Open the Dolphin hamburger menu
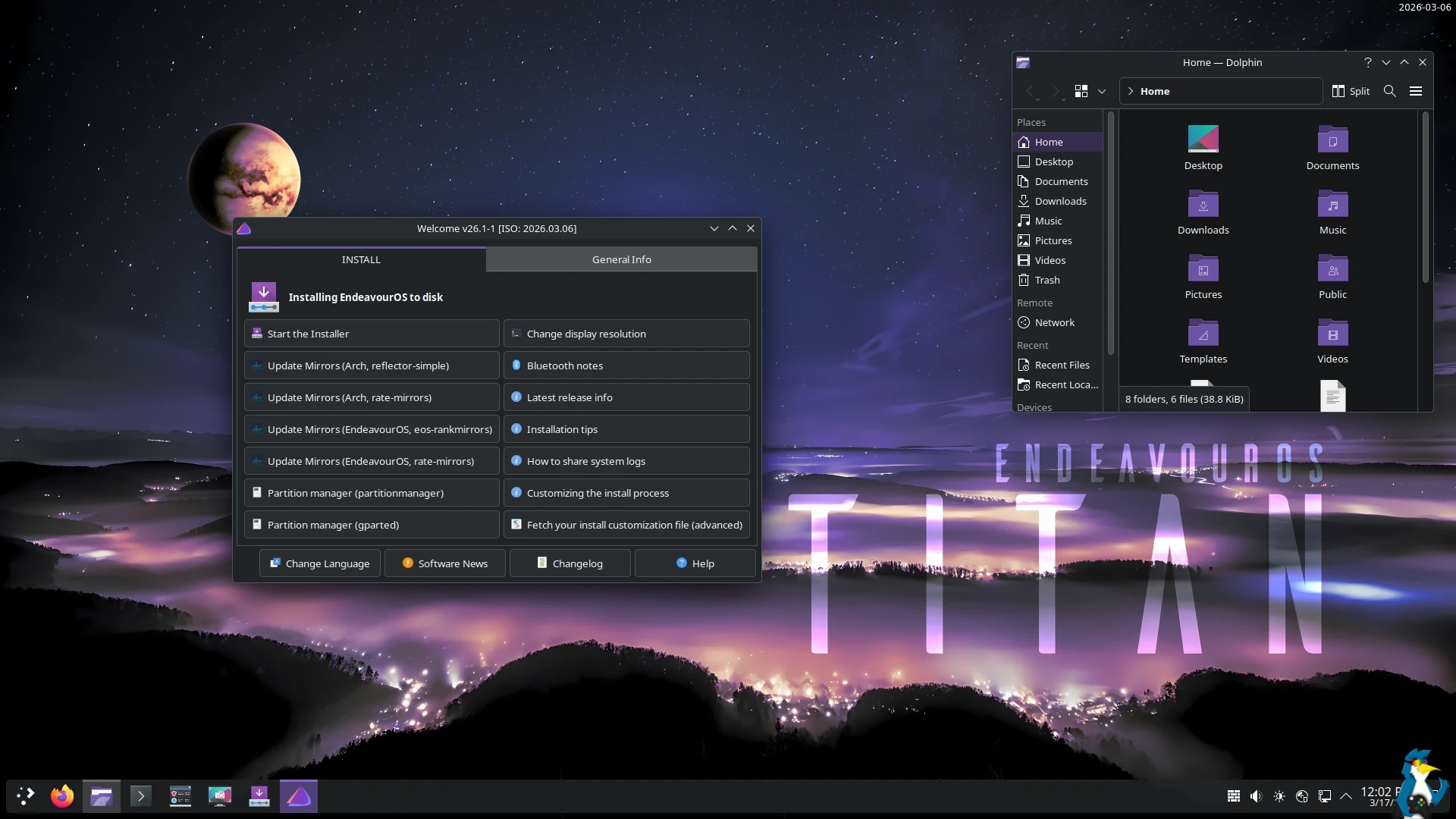Screen dimensions: 1456x819 click(1415, 91)
